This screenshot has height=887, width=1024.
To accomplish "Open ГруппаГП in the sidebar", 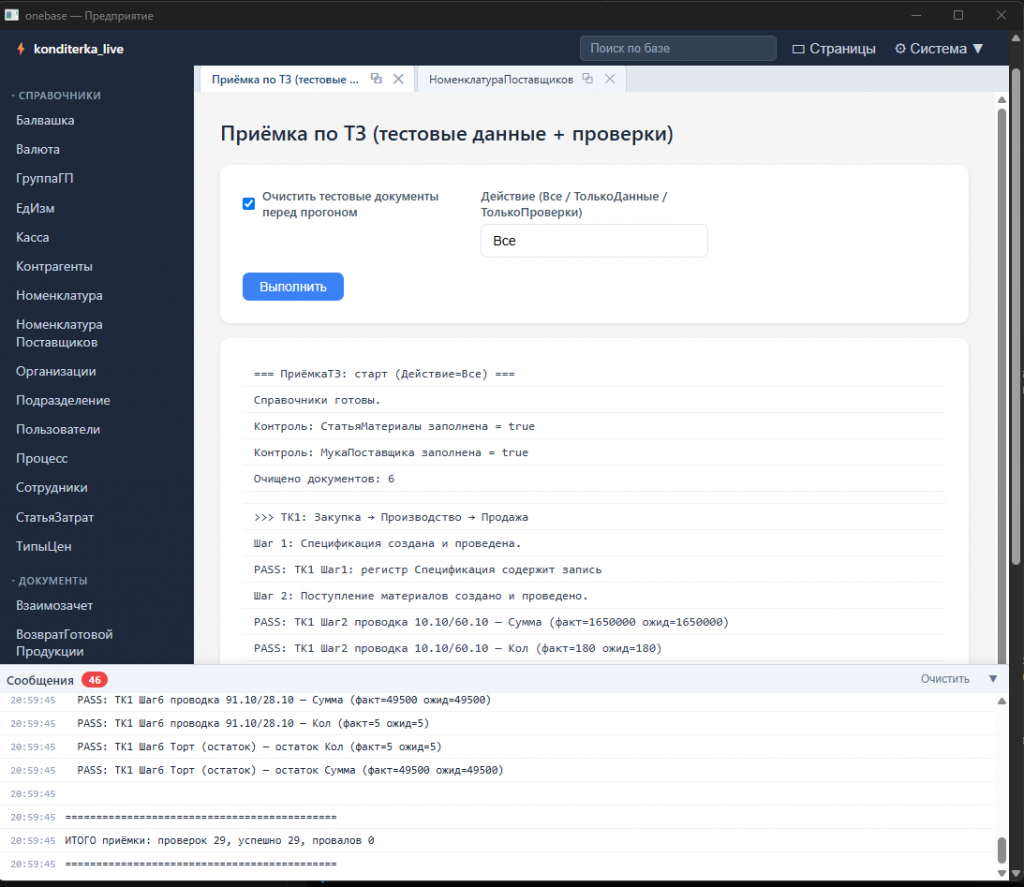I will point(44,178).
